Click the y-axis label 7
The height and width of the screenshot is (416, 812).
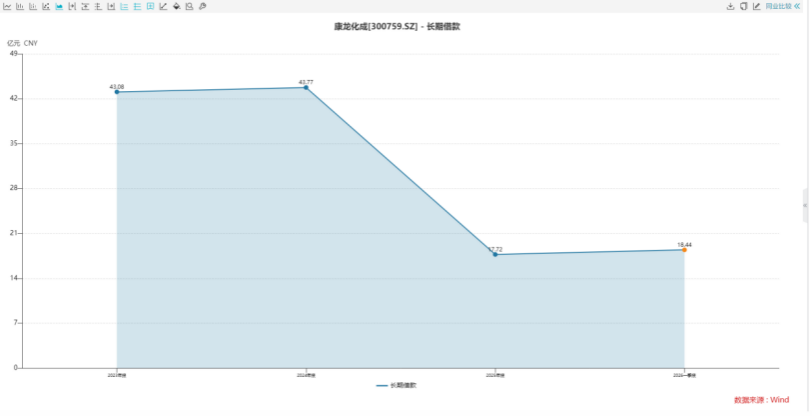click(15, 323)
